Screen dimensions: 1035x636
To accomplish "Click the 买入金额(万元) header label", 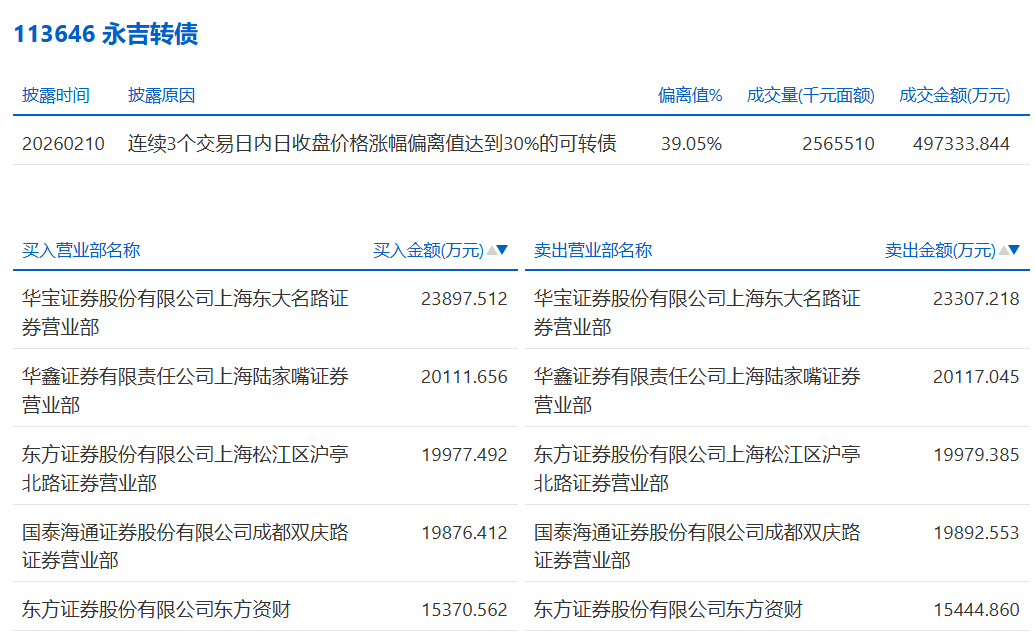I will tap(428, 250).
